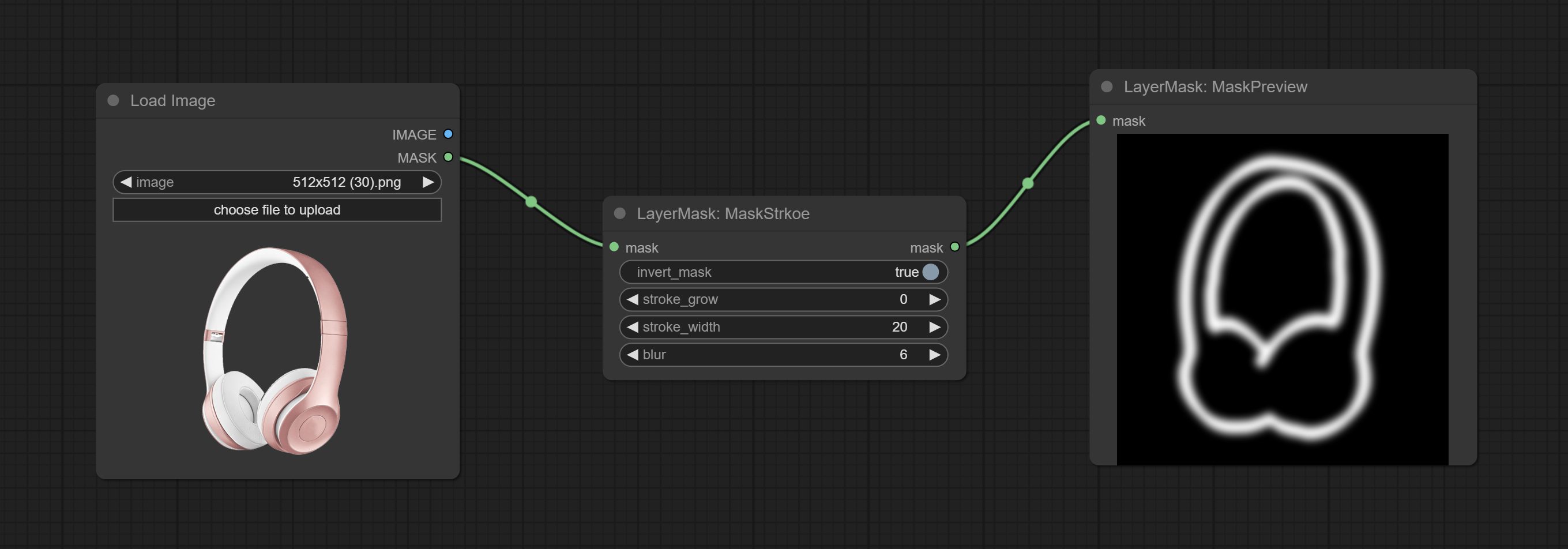The height and width of the screenshot is (549, 1568).
Task: Select the LayerMask: MaskStrkoe title bar
Action: click(x=784, y=213)
